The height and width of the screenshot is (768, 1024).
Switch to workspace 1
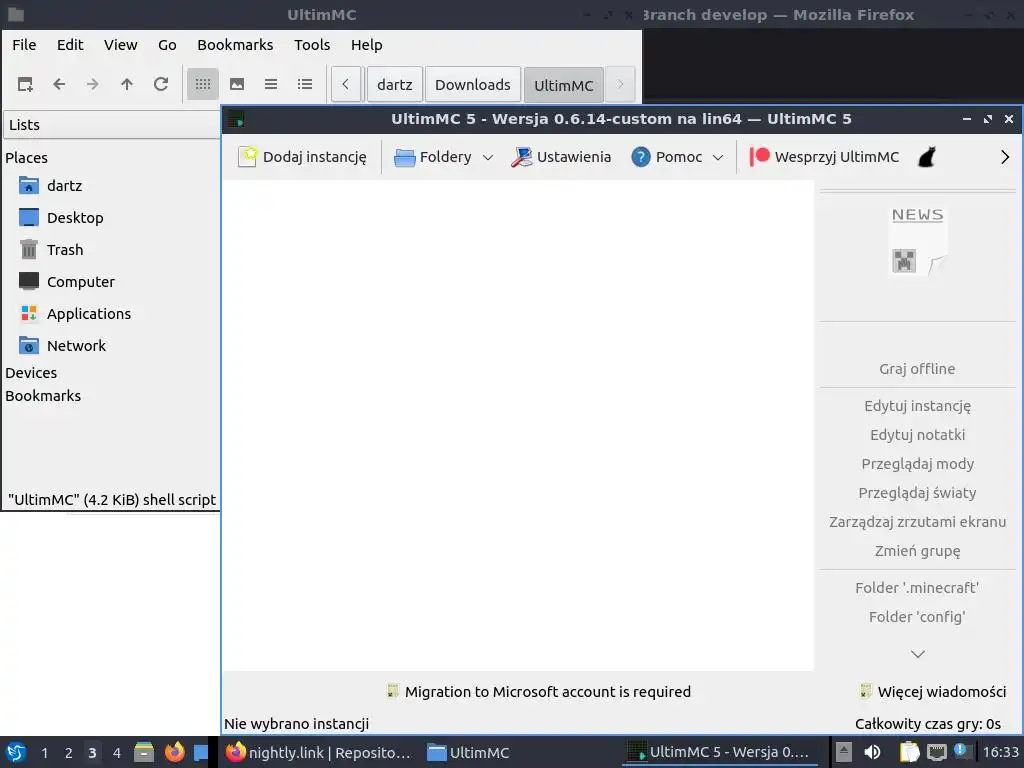tap(44, 753)
